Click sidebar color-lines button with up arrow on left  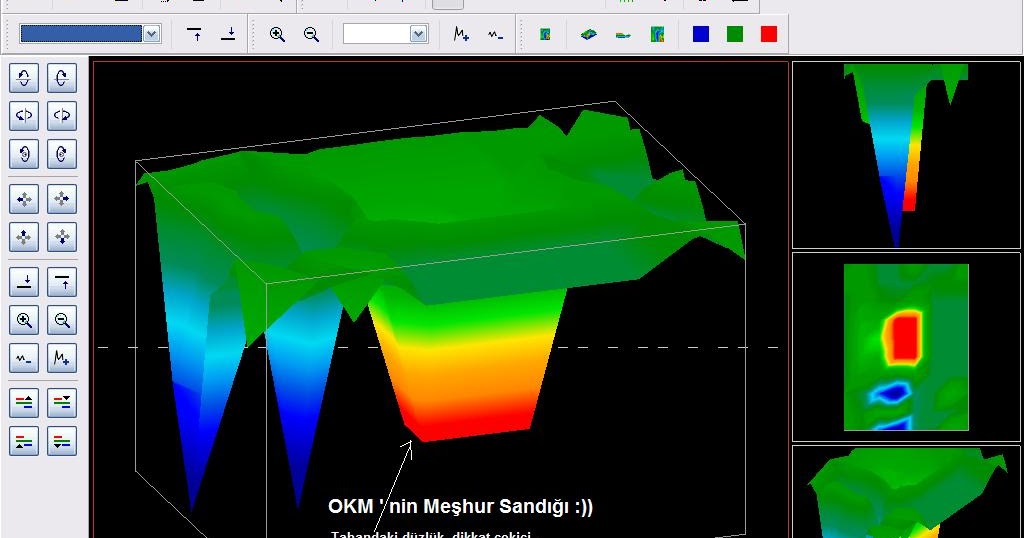[24, 441]
